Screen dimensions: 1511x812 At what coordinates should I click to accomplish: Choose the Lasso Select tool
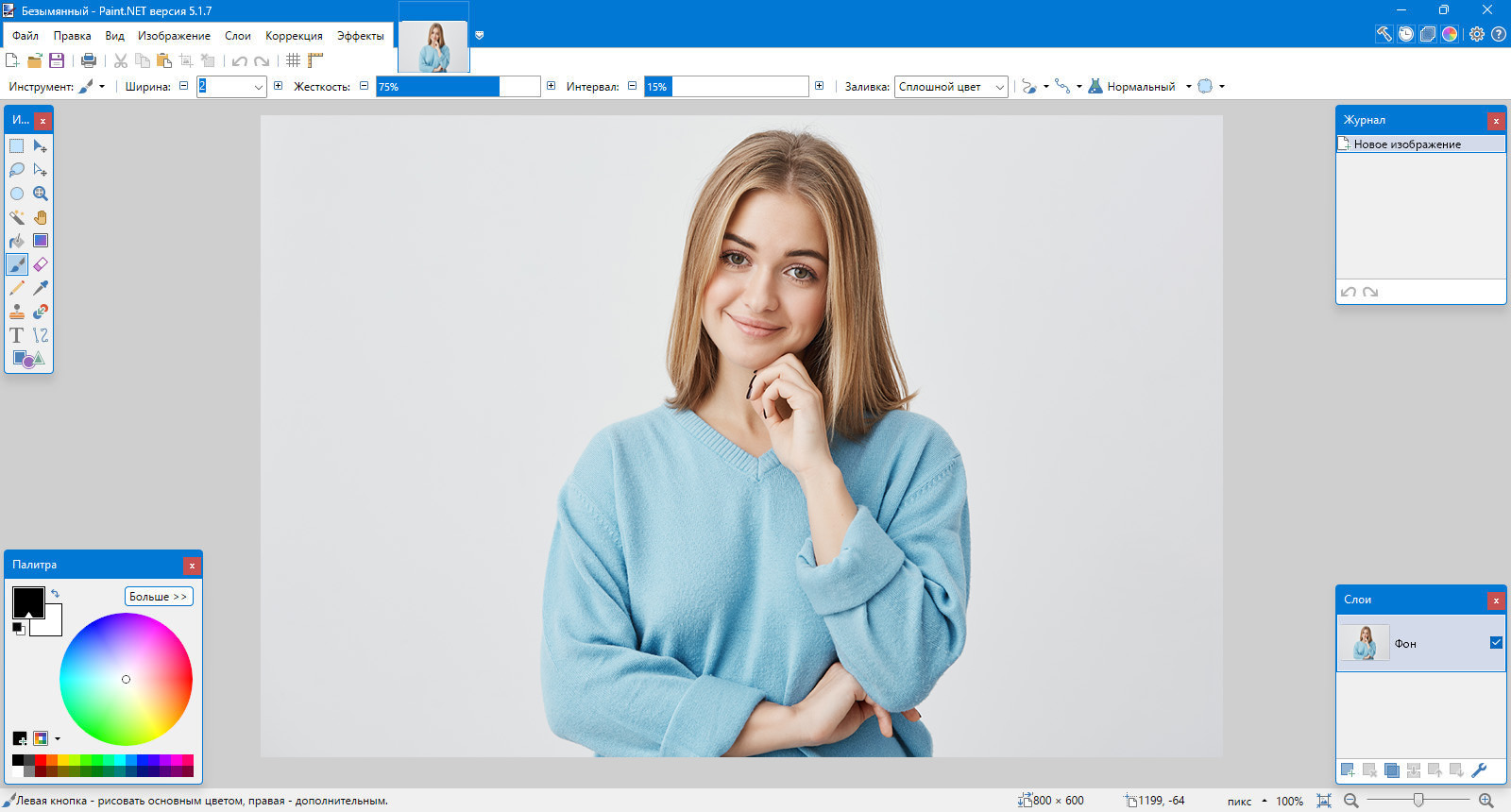(x=17, y=170)
